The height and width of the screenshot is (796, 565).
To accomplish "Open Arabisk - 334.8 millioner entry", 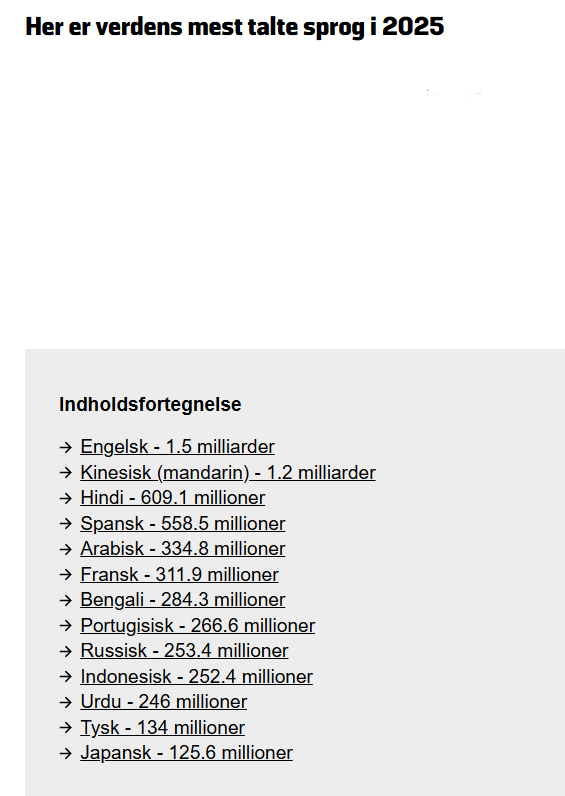I will 183,549.
